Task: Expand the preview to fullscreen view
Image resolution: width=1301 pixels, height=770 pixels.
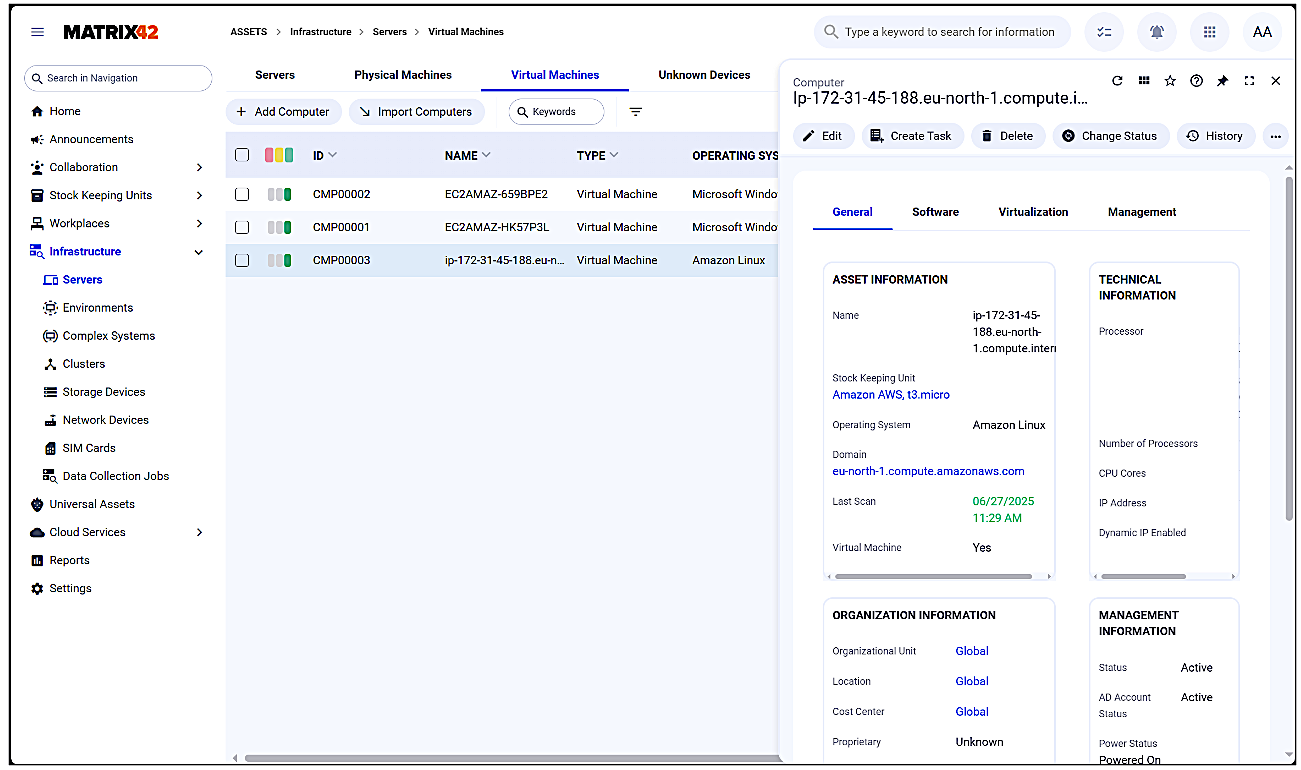Action: tap(1249, 81)
